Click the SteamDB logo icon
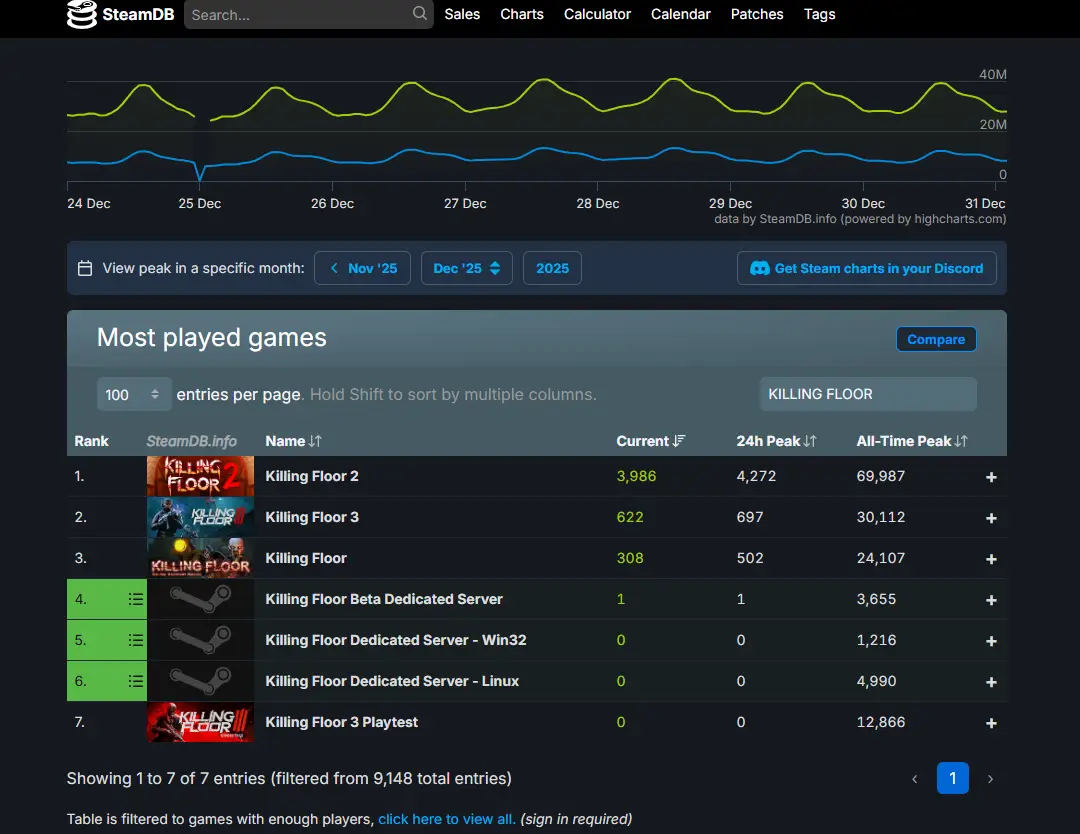 click(79, 14)
